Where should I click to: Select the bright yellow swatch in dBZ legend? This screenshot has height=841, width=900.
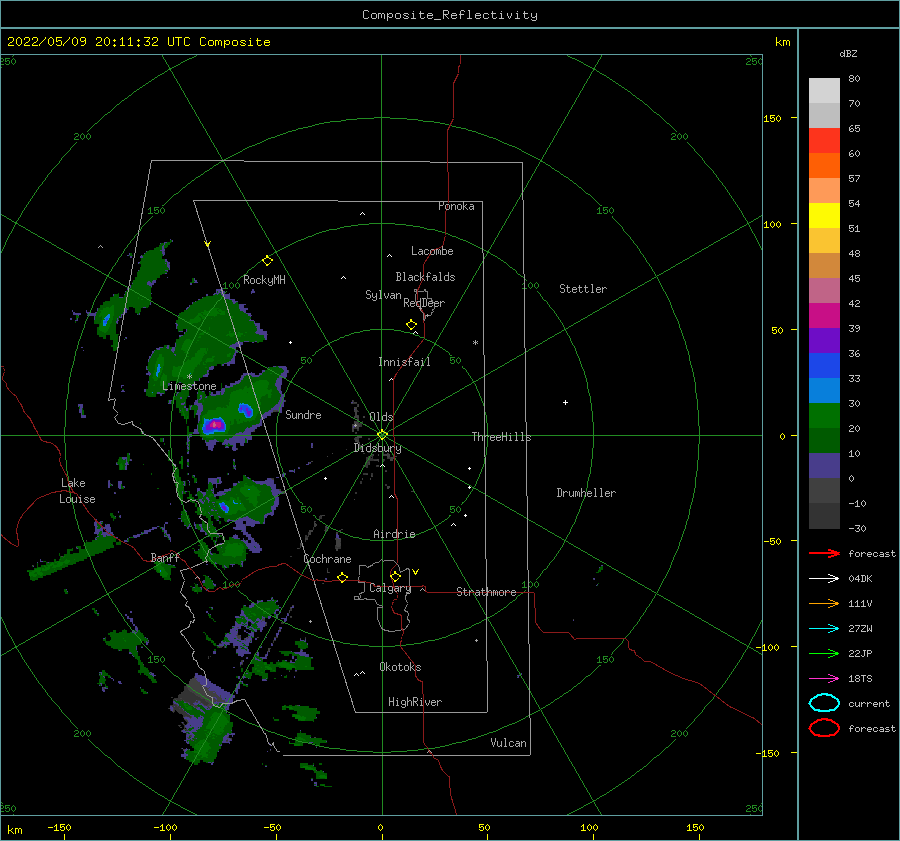[x=824, y=215]
